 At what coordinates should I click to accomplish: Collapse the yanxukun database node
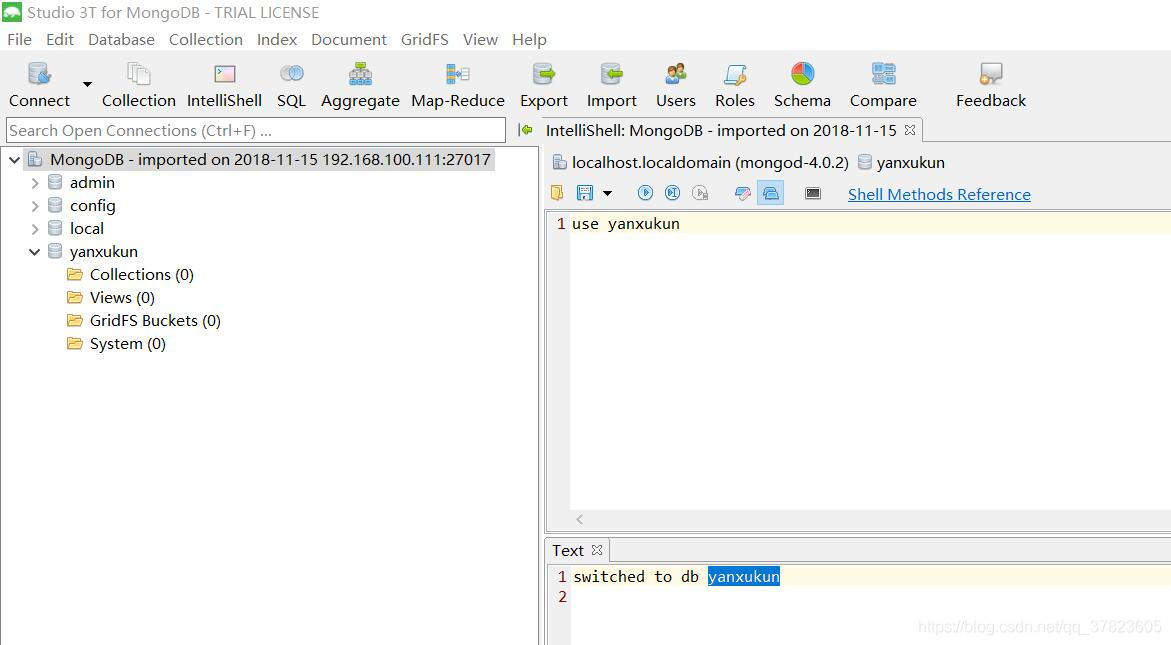click(34, 252)
